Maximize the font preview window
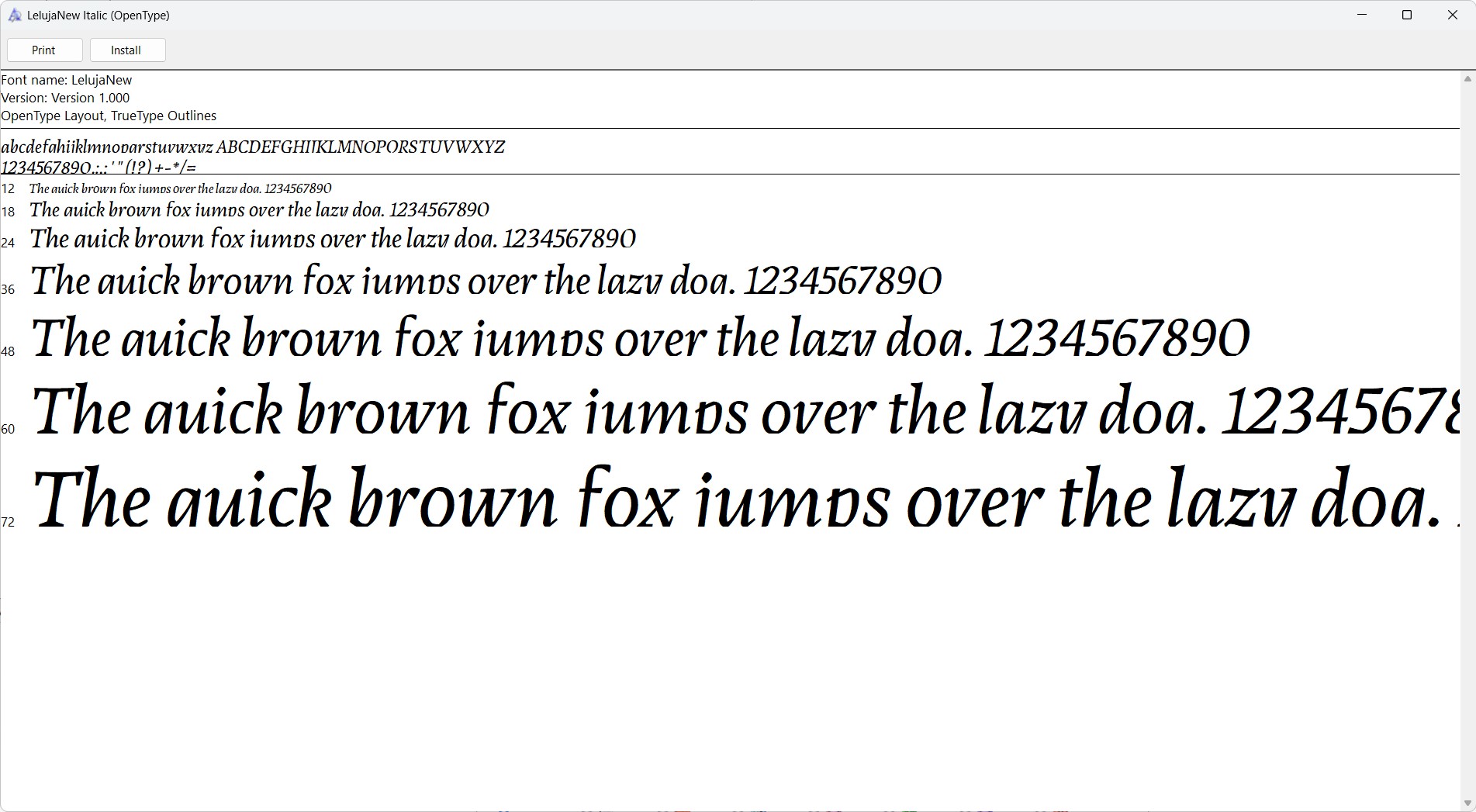This screenshot has width=1476, height=812. point(1407,15)
